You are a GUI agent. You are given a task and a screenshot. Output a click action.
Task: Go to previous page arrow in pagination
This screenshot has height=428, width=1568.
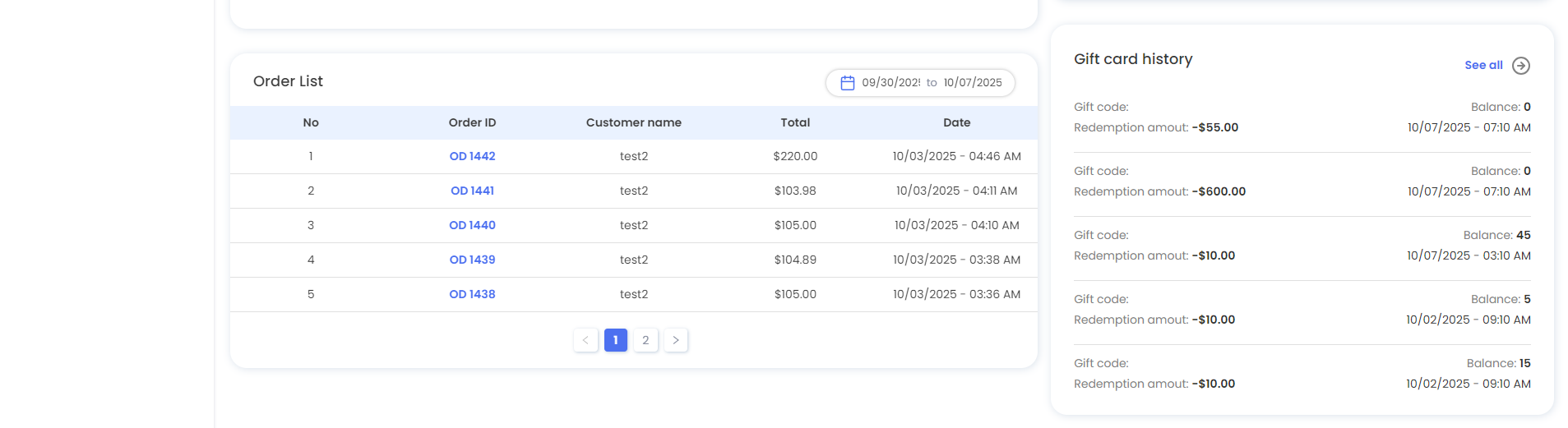pyautogui.click(x=585, y=340)
